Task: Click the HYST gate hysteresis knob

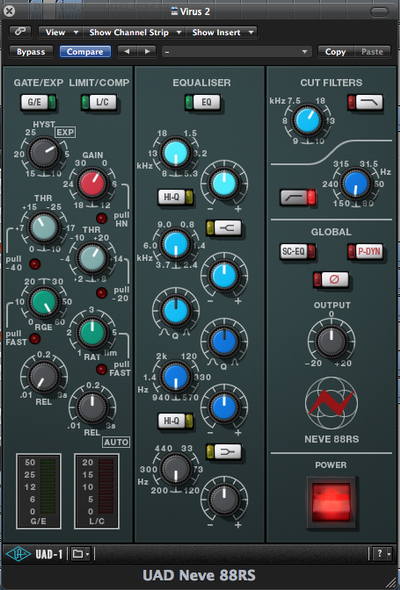Action: pos(44,152)
